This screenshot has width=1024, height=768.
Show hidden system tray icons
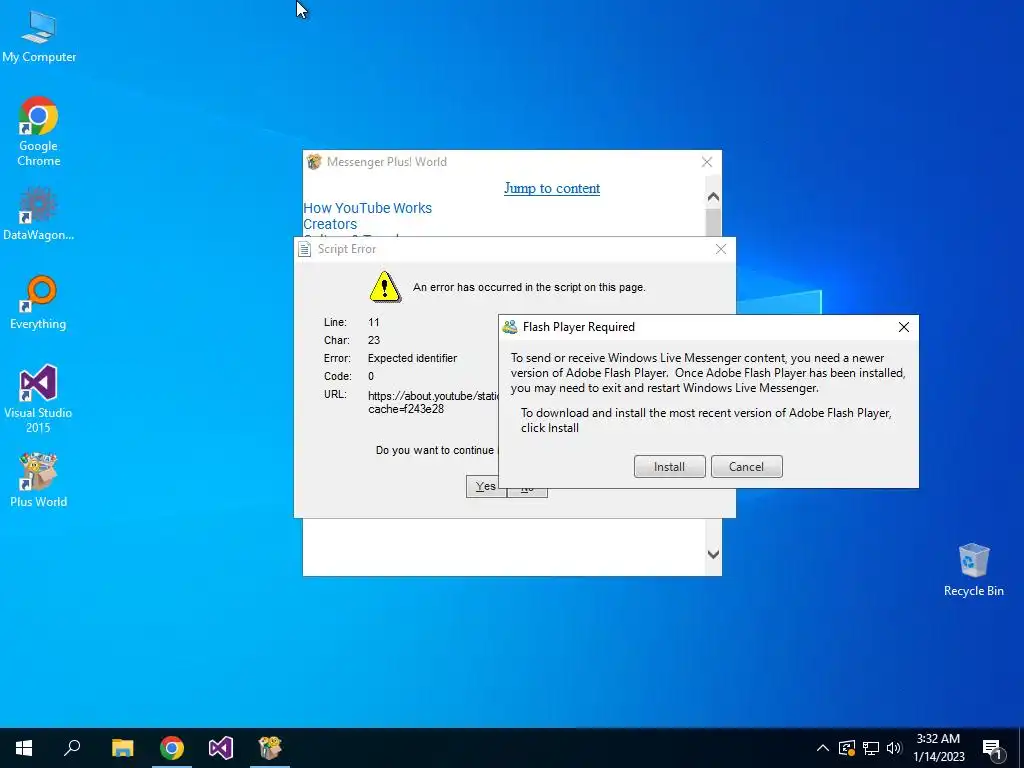[823, 748]
